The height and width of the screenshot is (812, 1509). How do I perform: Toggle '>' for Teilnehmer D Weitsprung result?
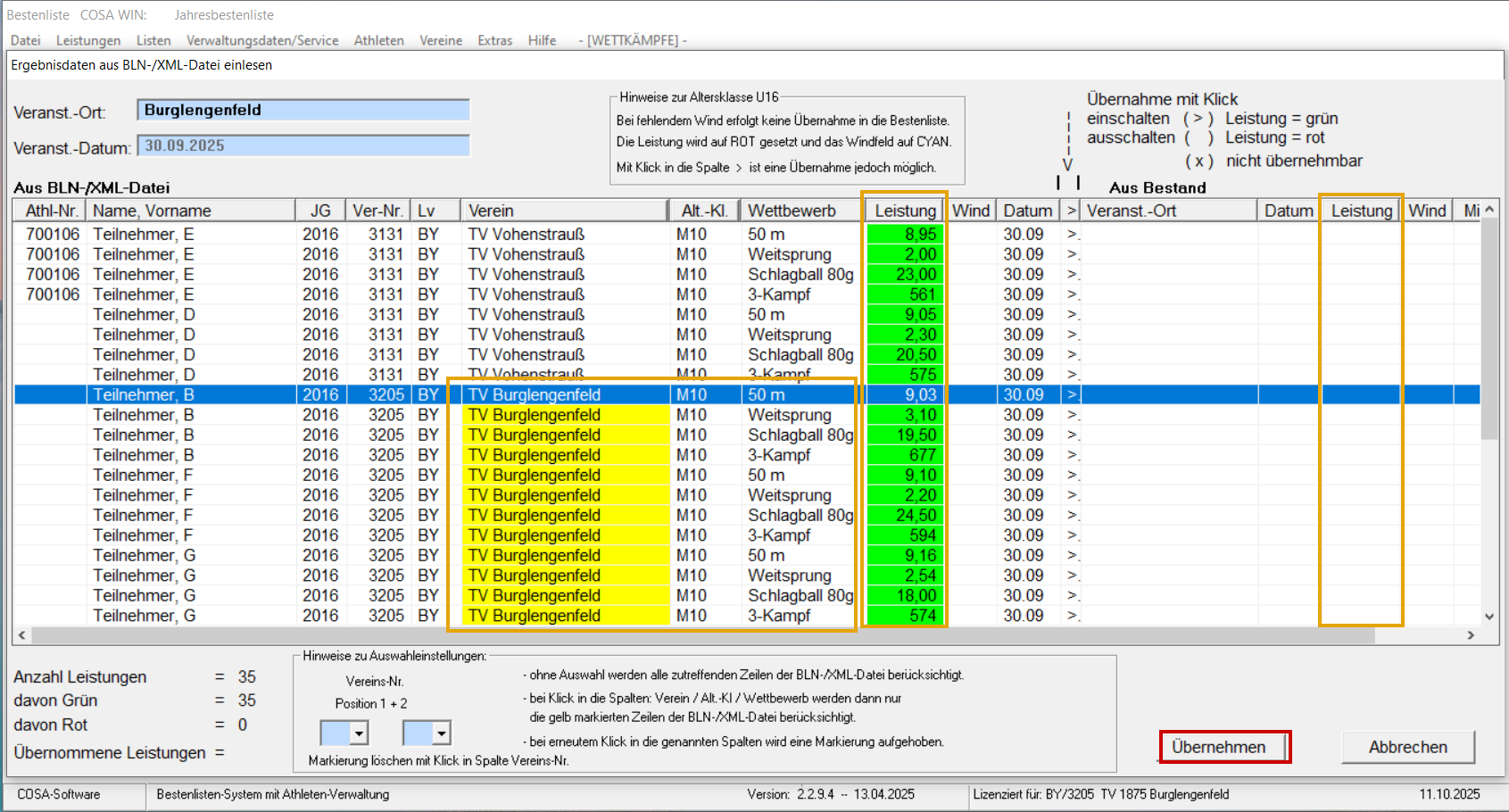(1072, 335)
